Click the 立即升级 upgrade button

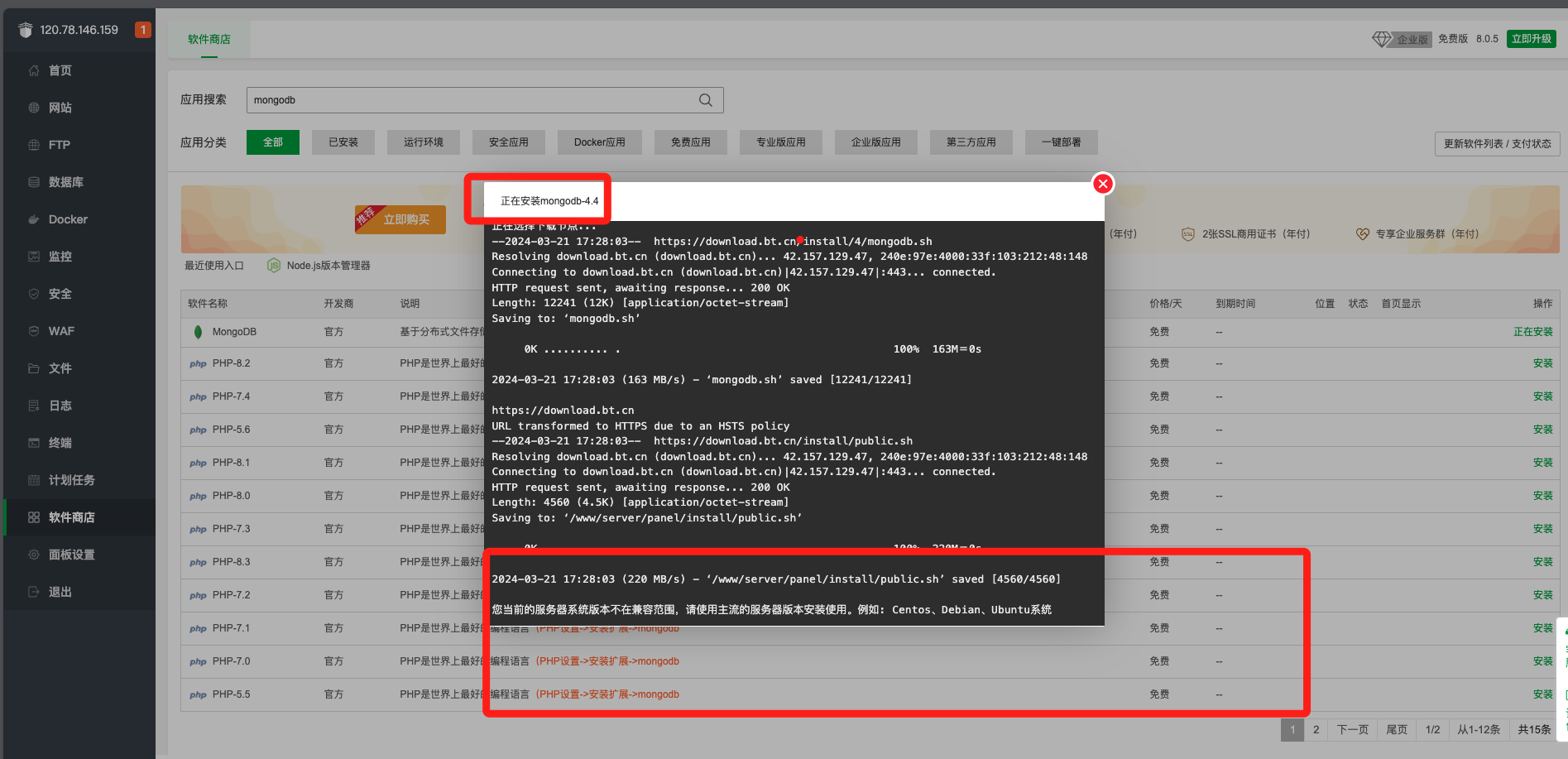[x=1532, y=39]
